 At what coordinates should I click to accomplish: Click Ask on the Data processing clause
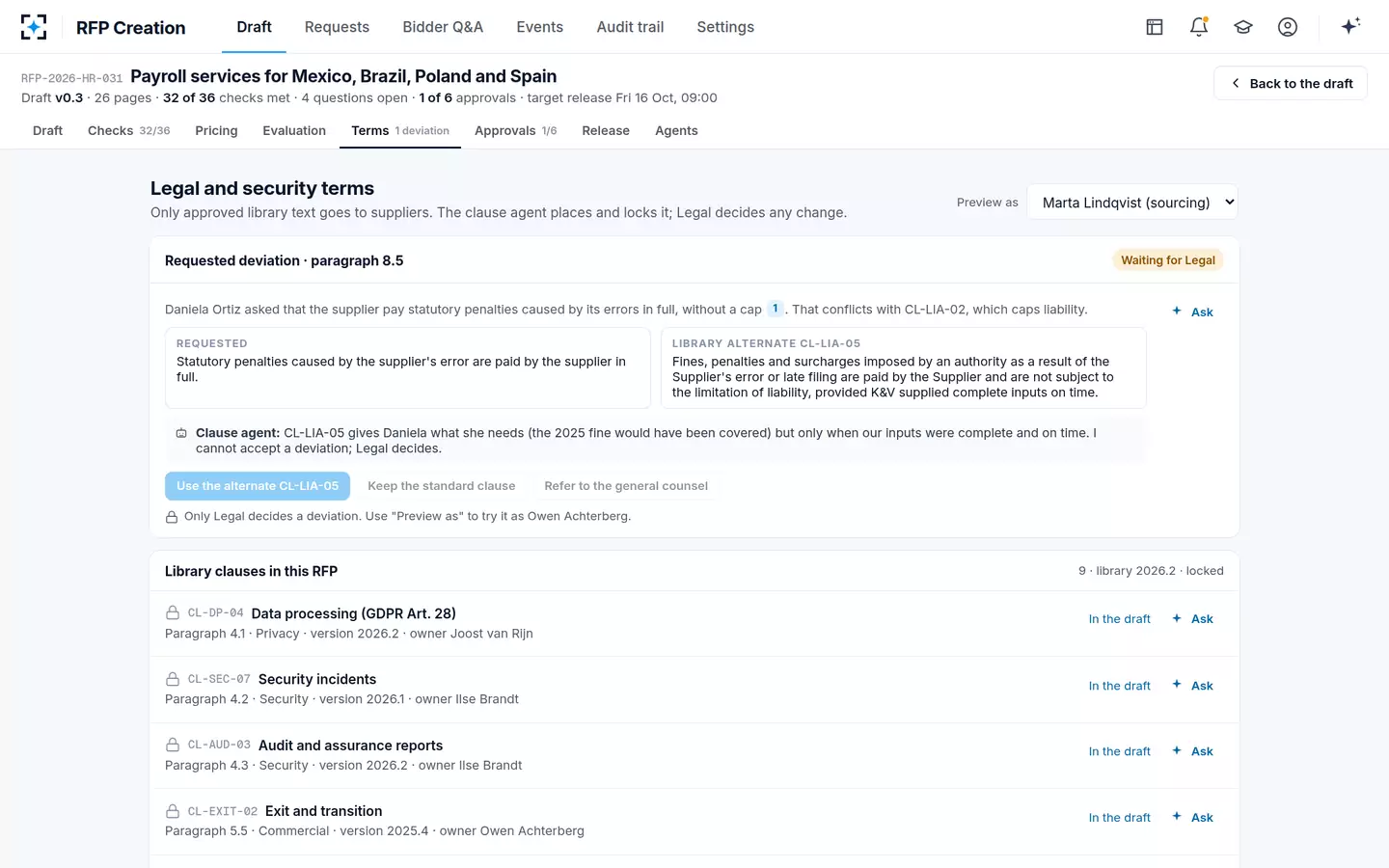pos(1192,619)
